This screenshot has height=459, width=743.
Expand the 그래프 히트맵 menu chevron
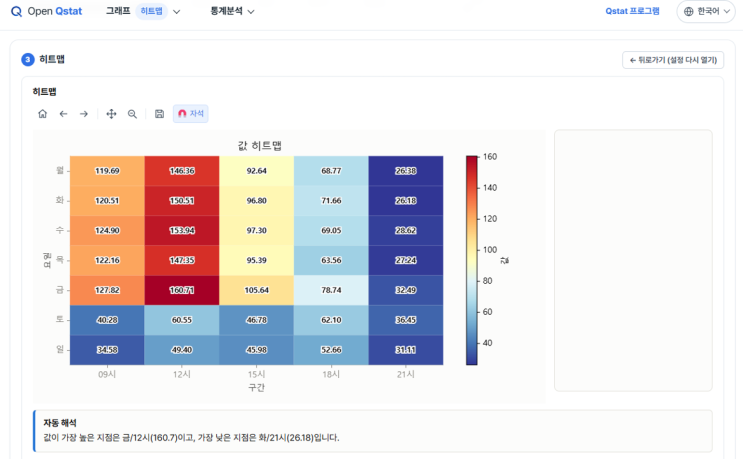point(177,12)
